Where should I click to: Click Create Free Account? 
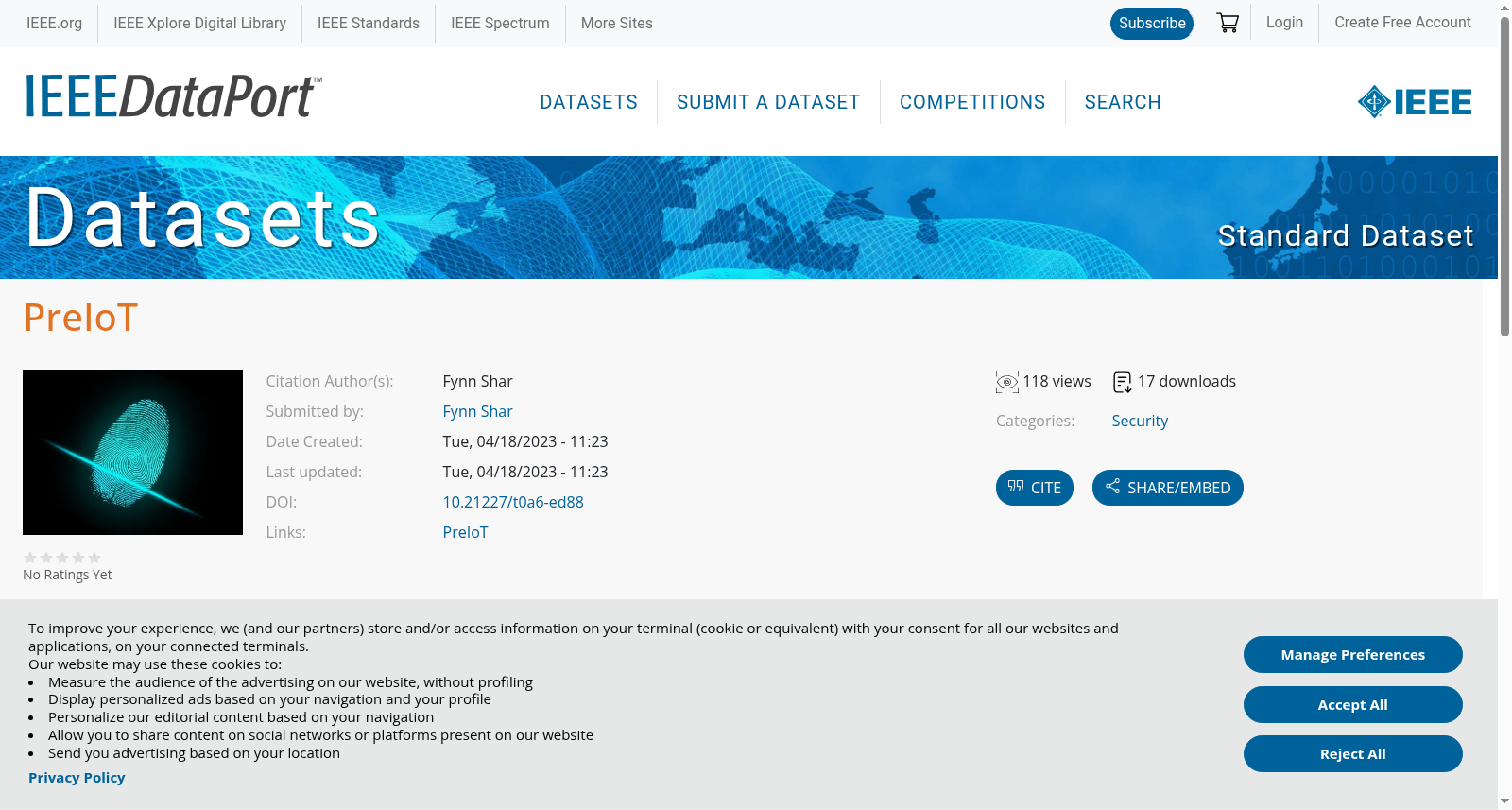pyautogui.click(x=1402, y=22)
